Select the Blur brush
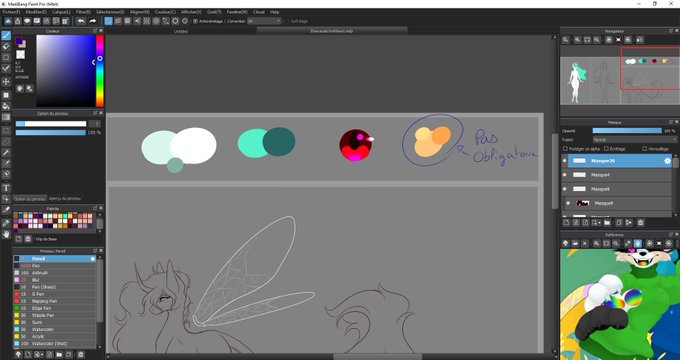Image resolution: width=680 pixels, height=360 pixels. point(54,280)
